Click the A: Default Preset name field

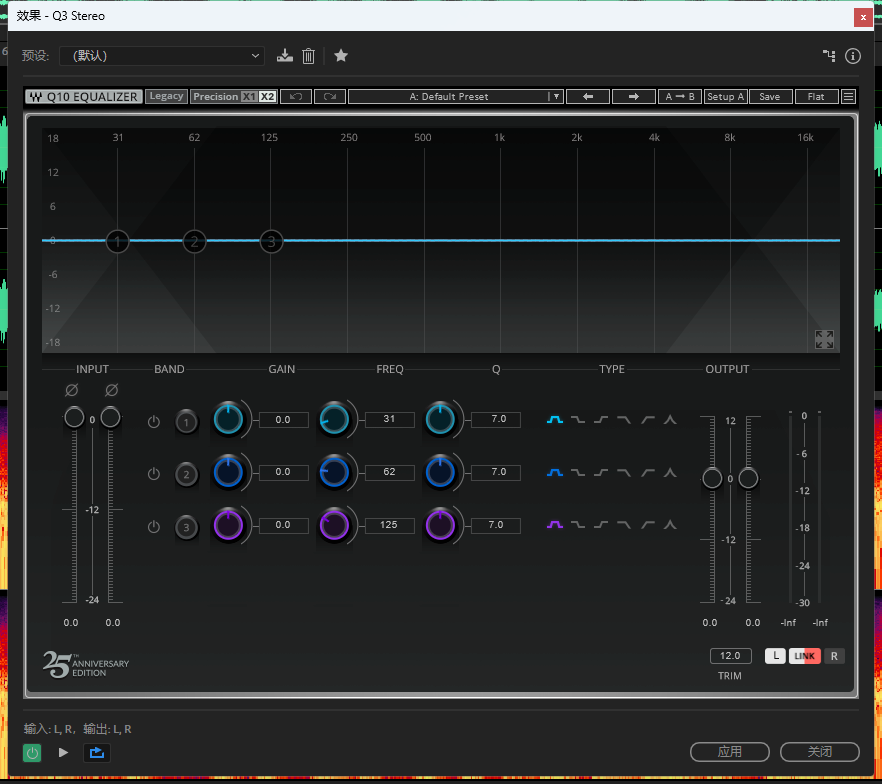click(449, 97)
